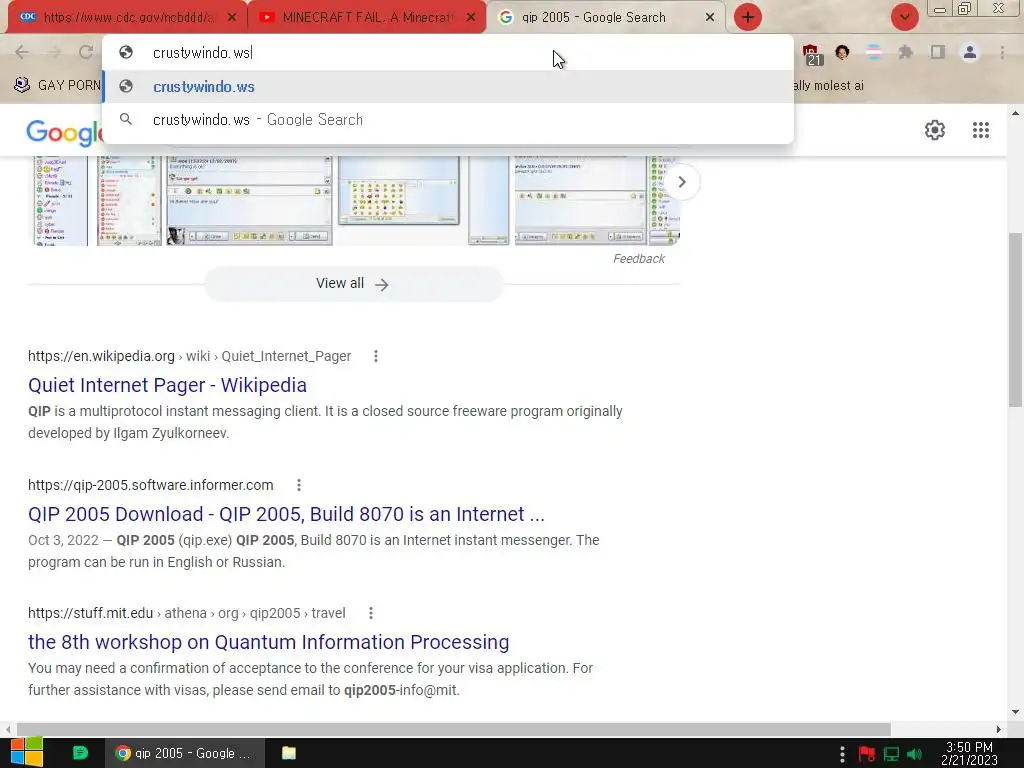The height and width of the screenshot is (768, 1024).
Task: Click the address bar text crustywindo.ws
Action: (201, 53)
